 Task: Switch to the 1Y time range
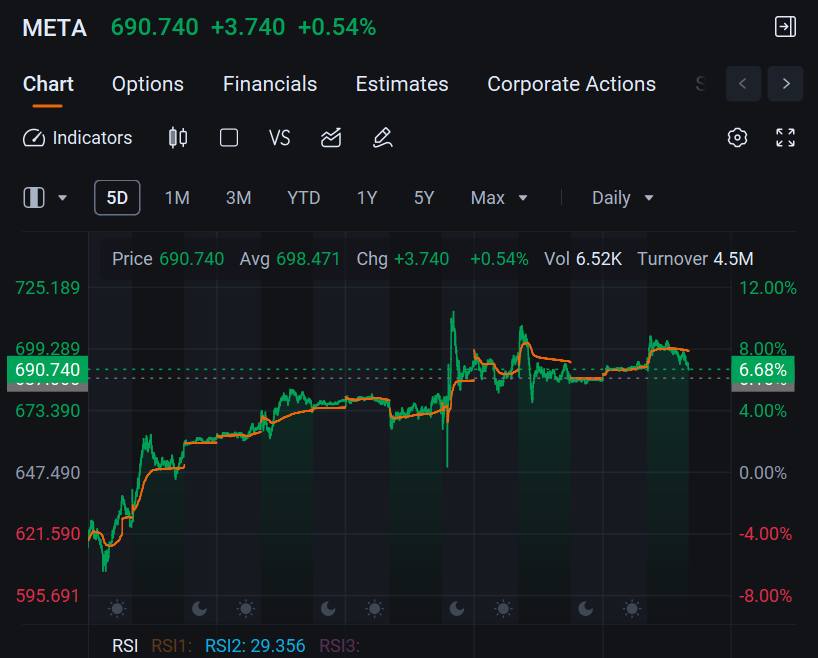pos(367,198)
